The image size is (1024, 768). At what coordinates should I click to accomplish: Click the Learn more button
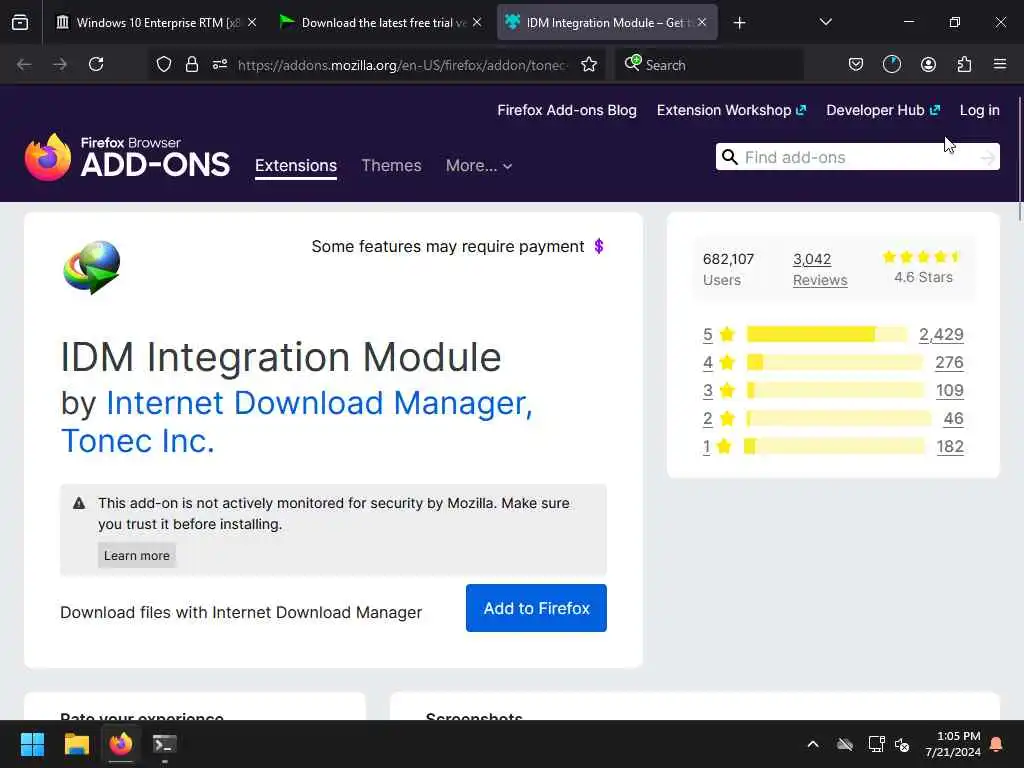(x=136, y=556)
